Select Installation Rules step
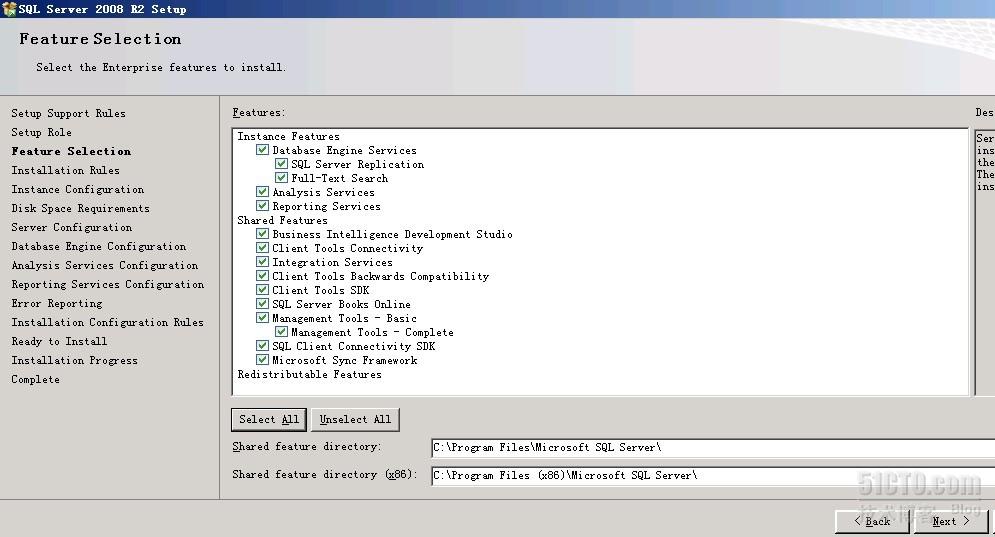This screenshot has height=537, width=995. point(65,171)
